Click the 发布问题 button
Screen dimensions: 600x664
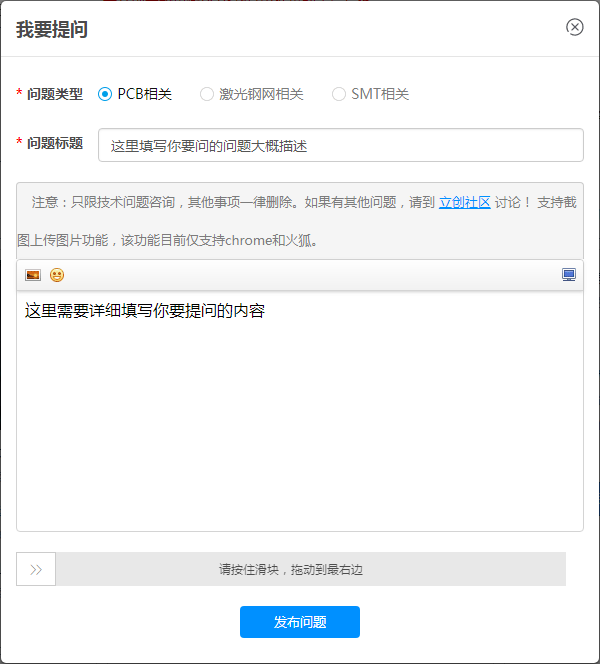300,622
